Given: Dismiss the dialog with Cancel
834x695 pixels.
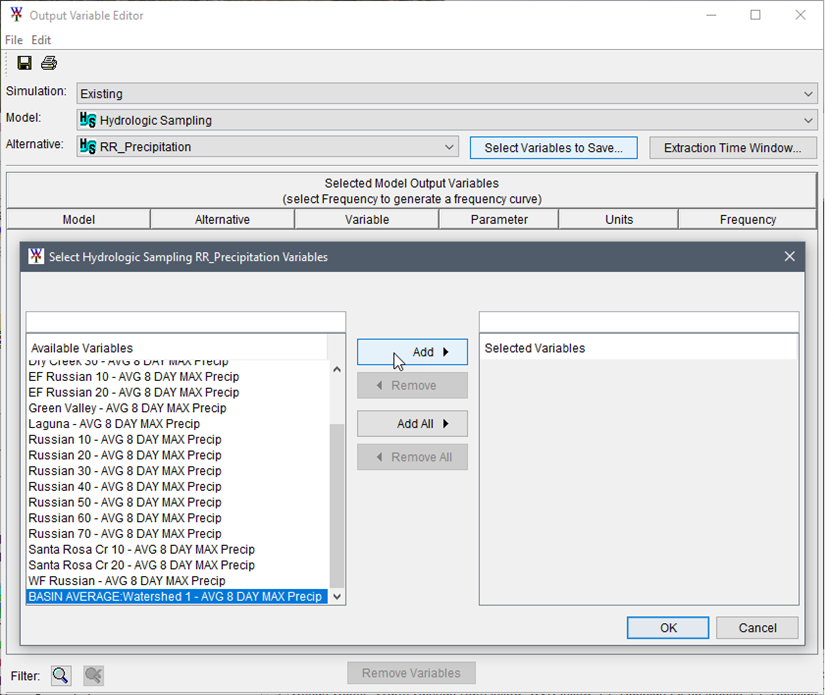Looking at the screenshot, I should point(757,627).
